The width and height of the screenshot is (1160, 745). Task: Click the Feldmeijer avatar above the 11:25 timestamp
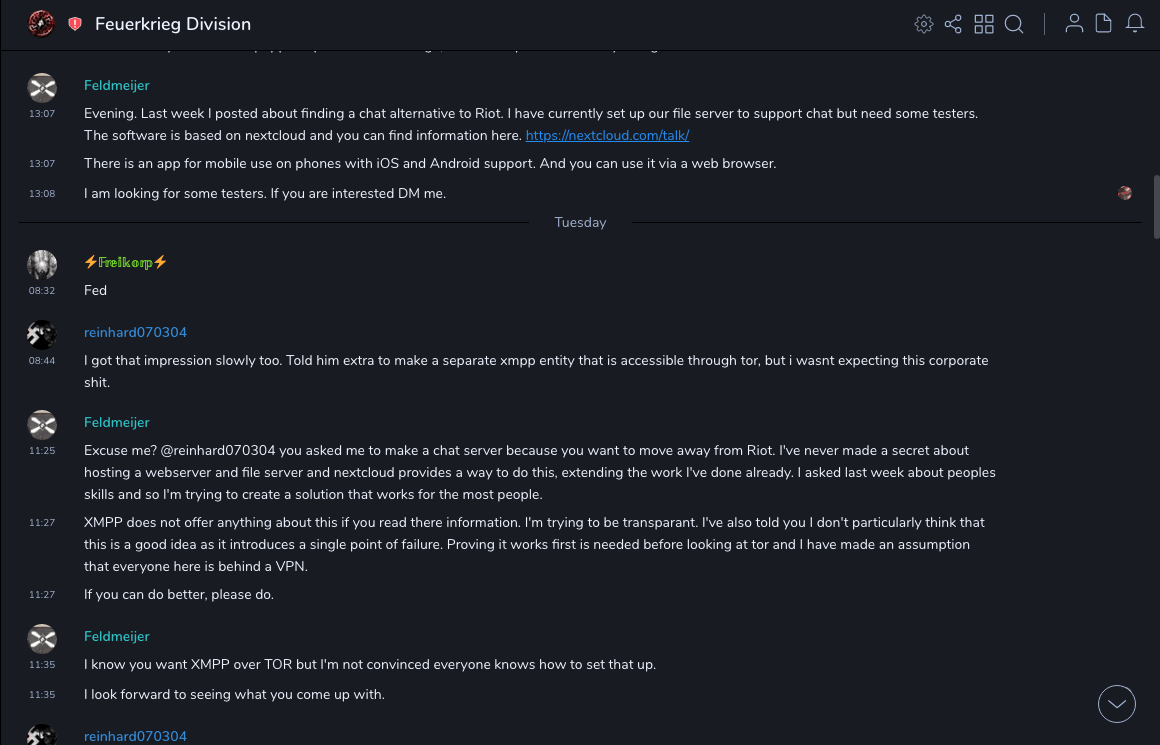(42, 425)
